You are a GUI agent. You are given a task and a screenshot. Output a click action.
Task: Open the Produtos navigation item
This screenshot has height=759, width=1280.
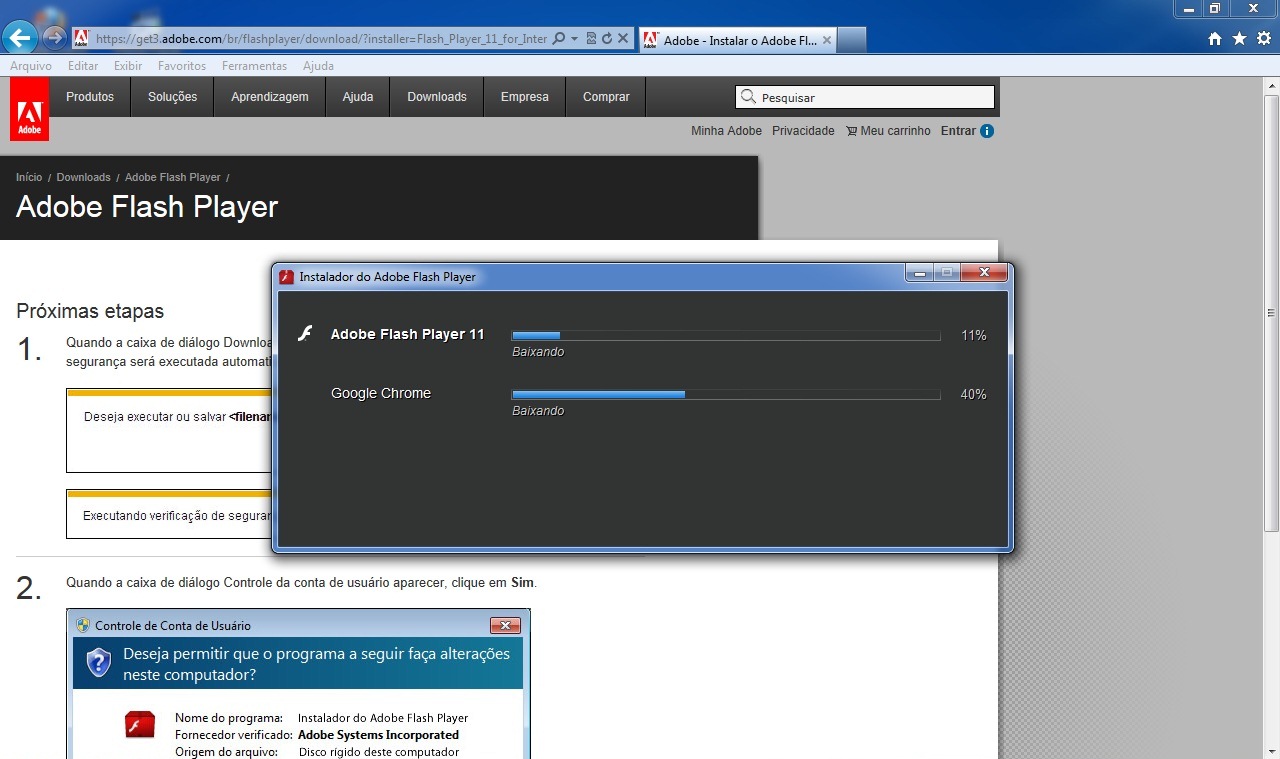[90, 97]
